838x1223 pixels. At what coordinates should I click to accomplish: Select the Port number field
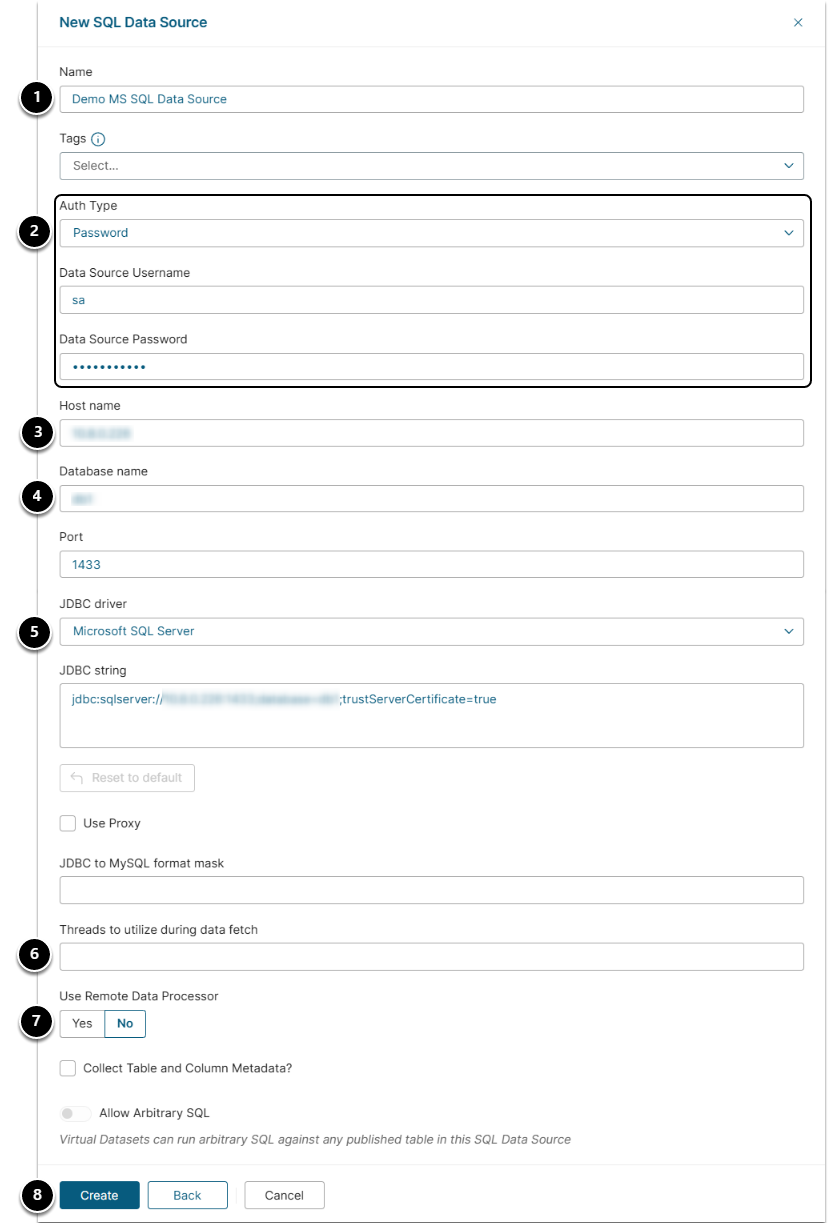(x=431, y=564)
